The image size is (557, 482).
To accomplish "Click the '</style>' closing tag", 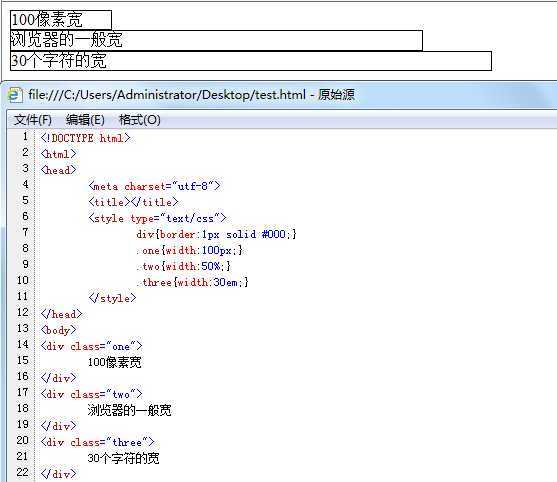I will point(112,298).
